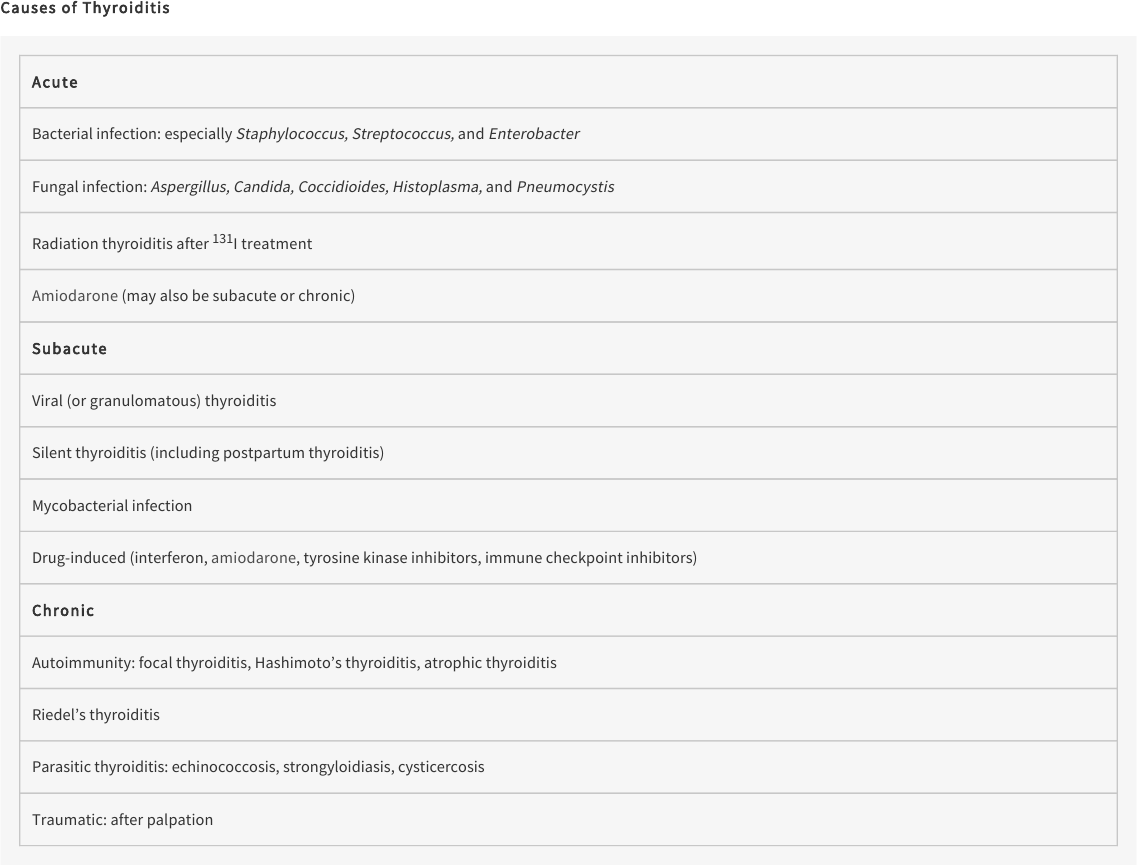Click the Causes of Thyroiditis title
The width and height of the screenshot is (1137, 865).
(85, 8)
